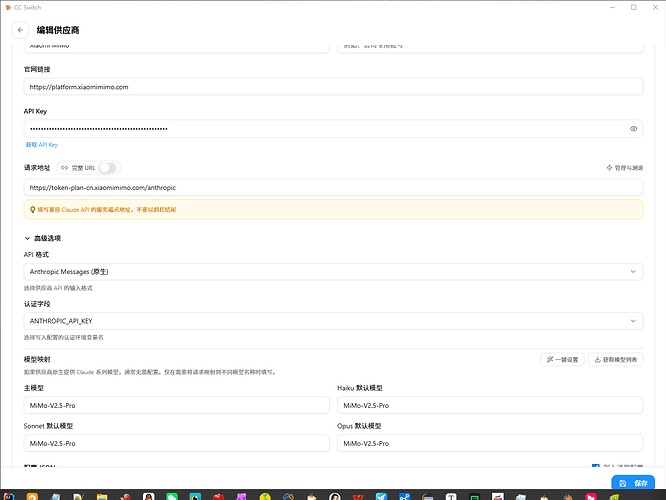Focus the API Key password field
Image resolution: width=666 pixels, height=500 pixels.
[x=333, y=129]
